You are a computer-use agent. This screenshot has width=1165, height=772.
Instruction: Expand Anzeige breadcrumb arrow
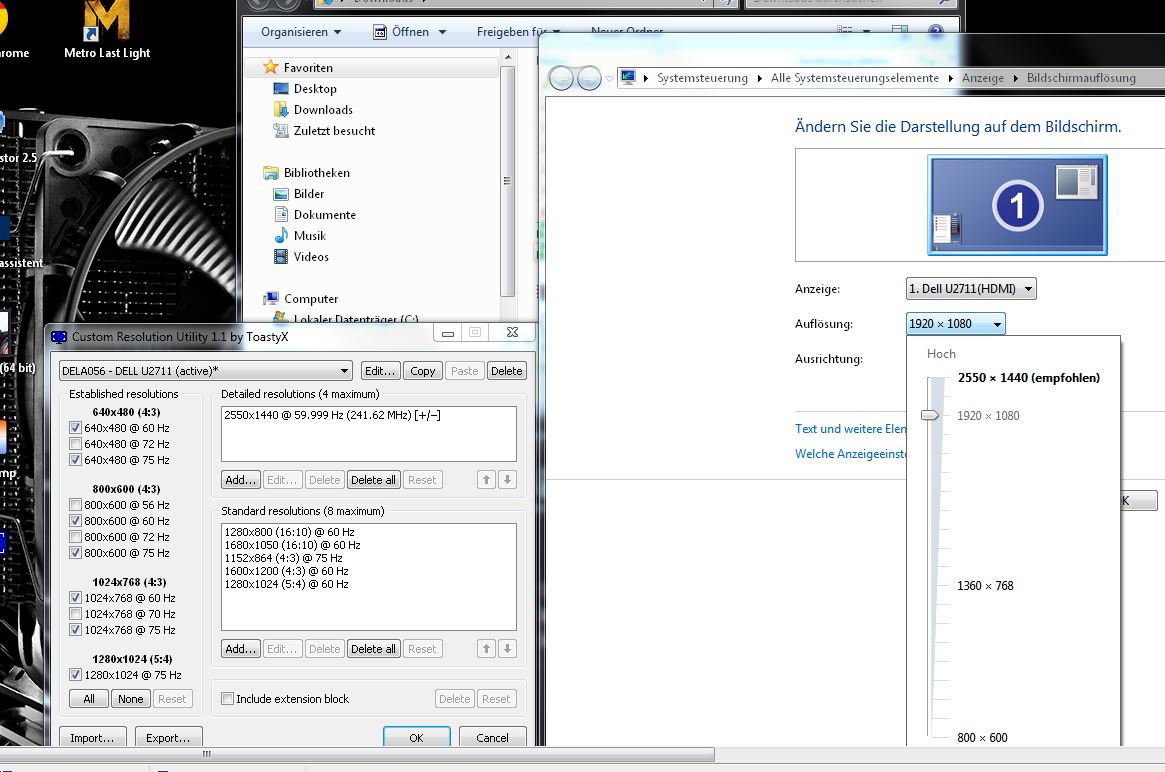tap(1016, 78)
